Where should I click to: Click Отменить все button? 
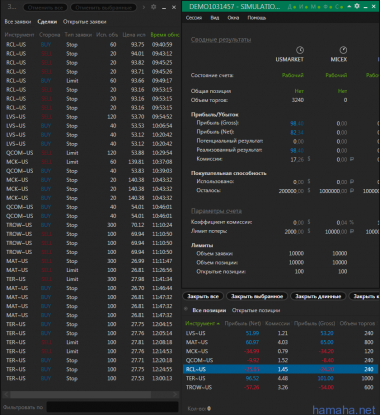(46, 7)
